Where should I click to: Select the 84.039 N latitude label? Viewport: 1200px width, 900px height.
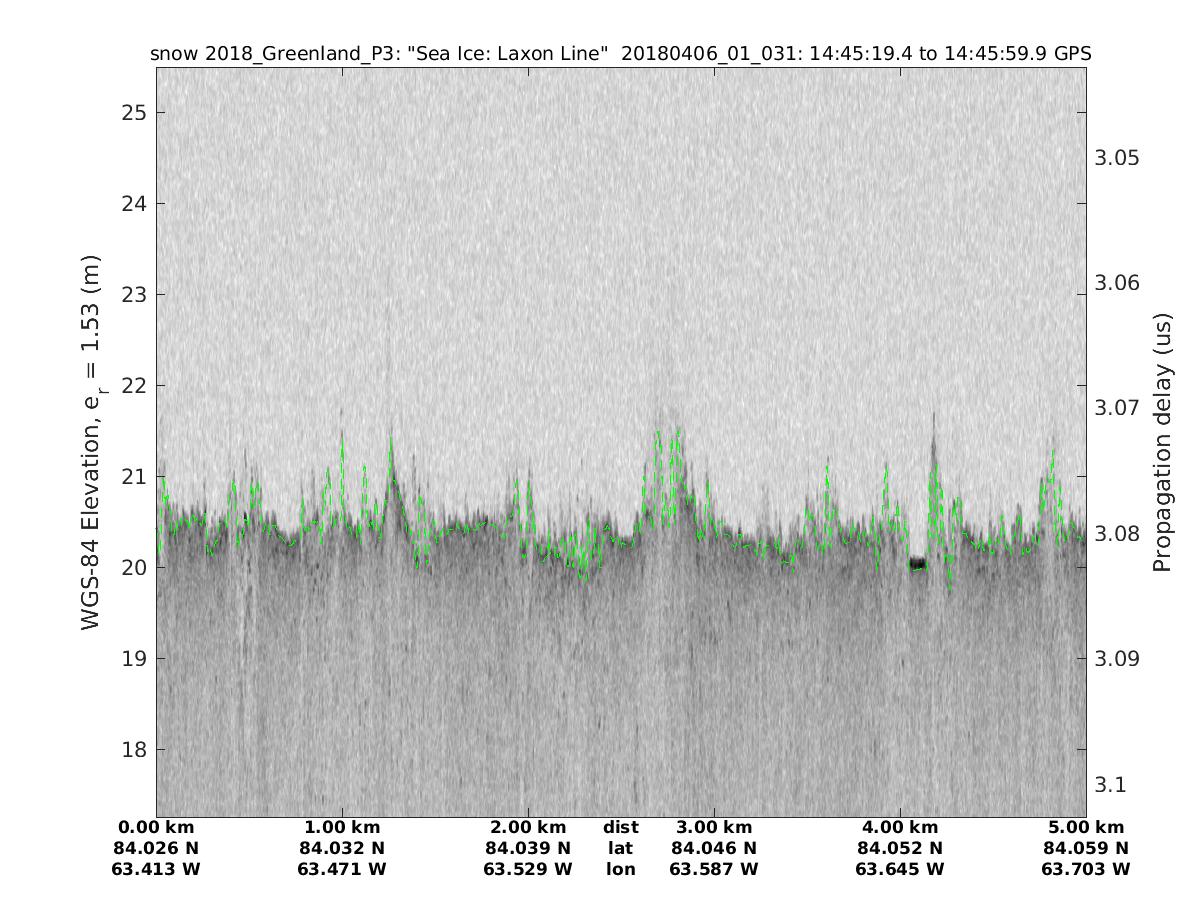(x=528, y=848)
